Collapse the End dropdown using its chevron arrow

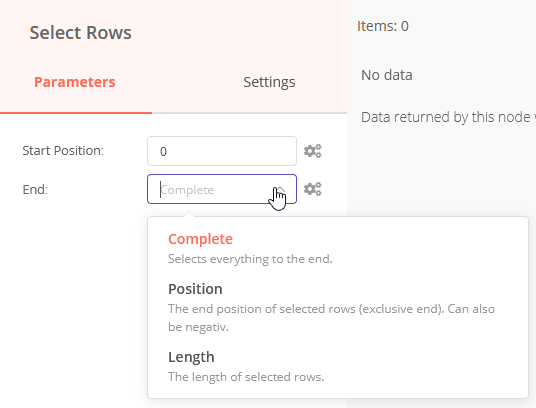(281, 189)
